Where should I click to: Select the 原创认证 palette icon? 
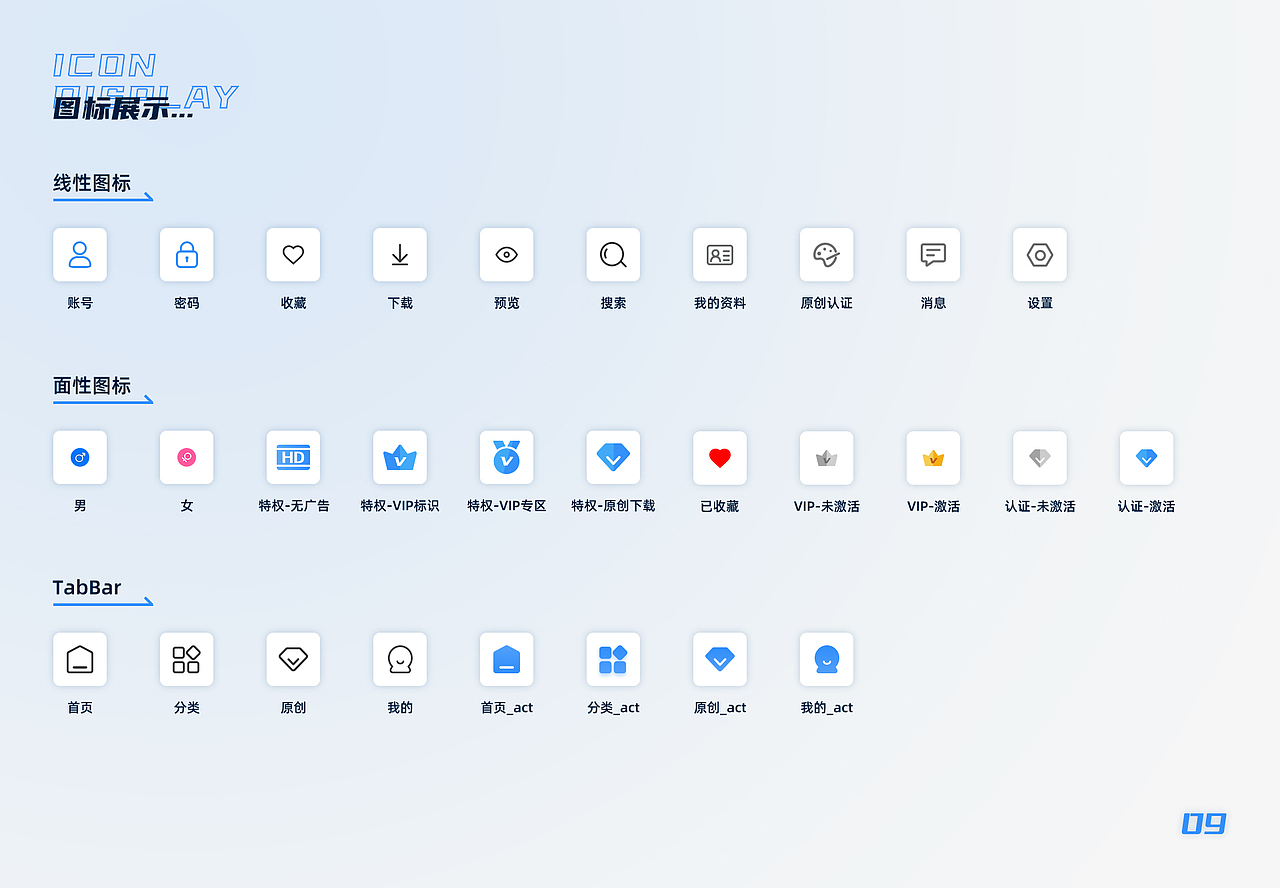(827, 255)
